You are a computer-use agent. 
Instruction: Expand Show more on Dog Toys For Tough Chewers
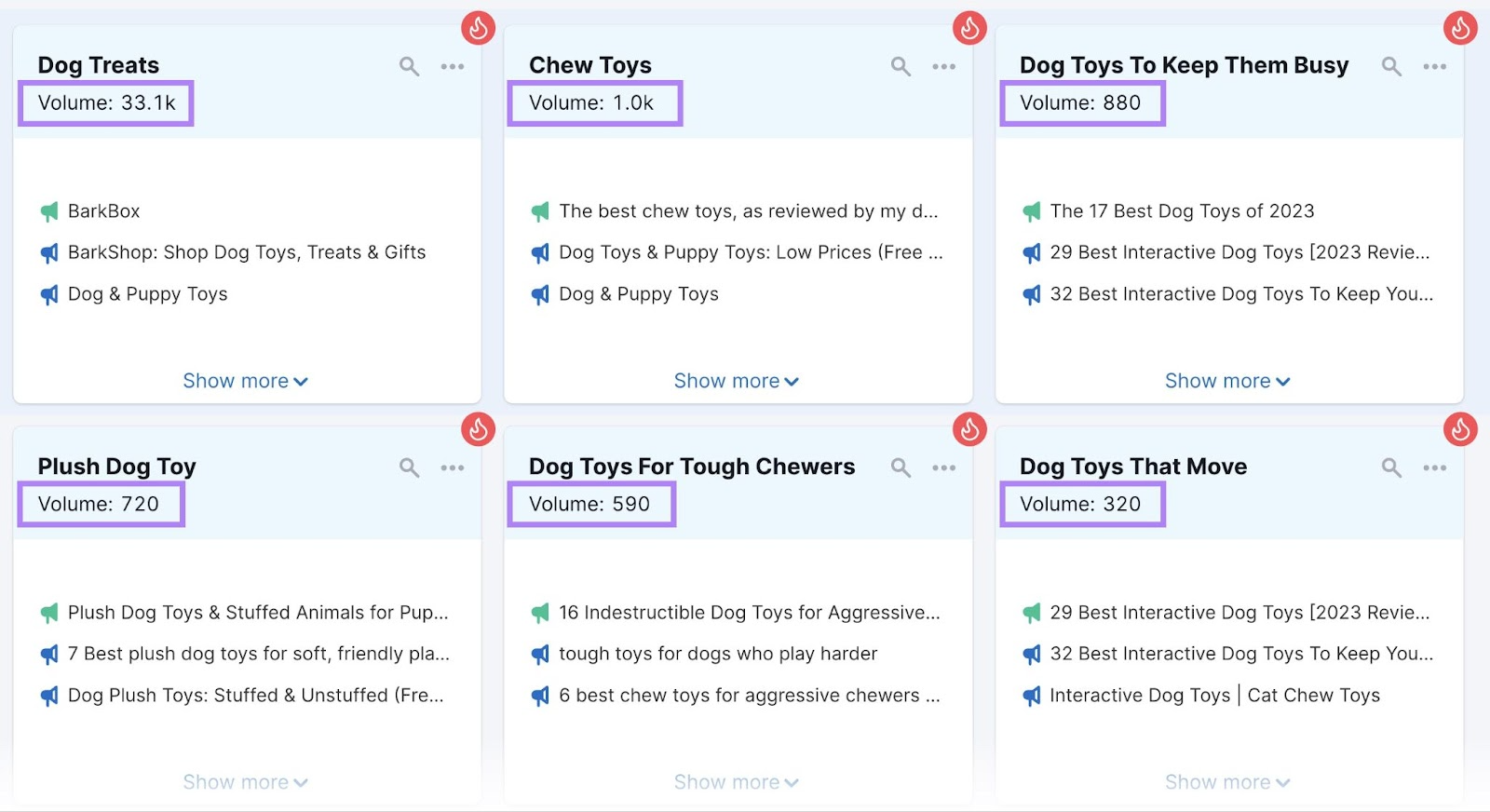pos(736,782)
